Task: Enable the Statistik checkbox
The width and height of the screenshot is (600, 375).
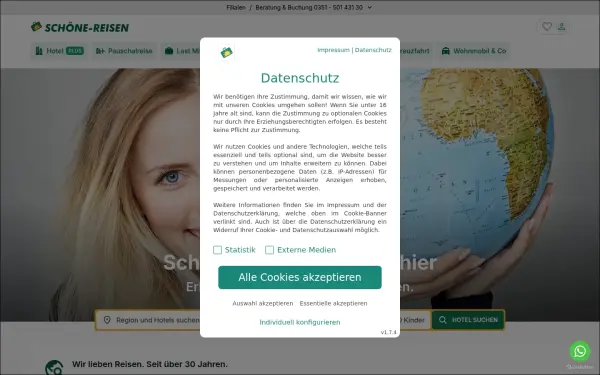Action: tap(217, 250)
